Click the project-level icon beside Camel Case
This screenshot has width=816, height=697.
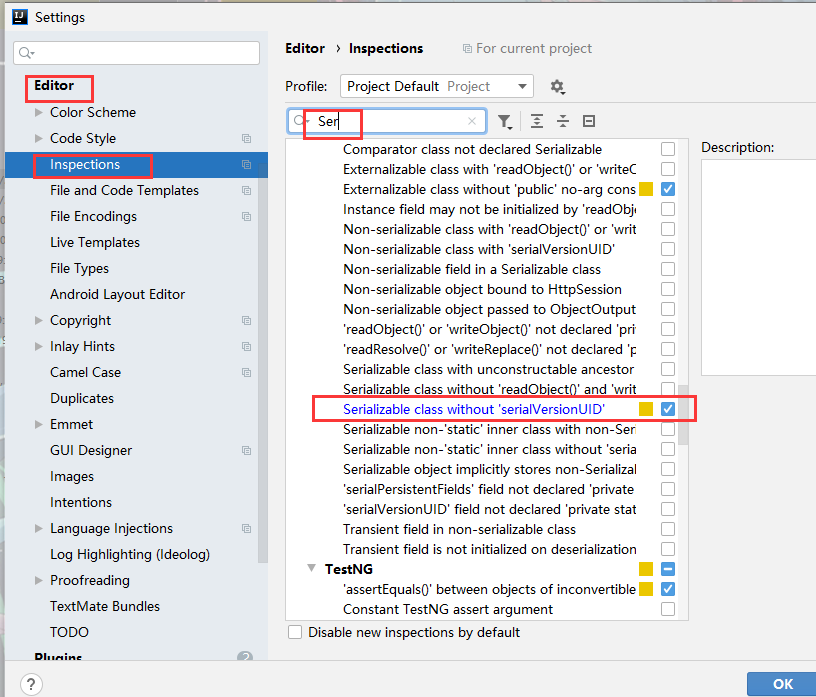point(247,373)
